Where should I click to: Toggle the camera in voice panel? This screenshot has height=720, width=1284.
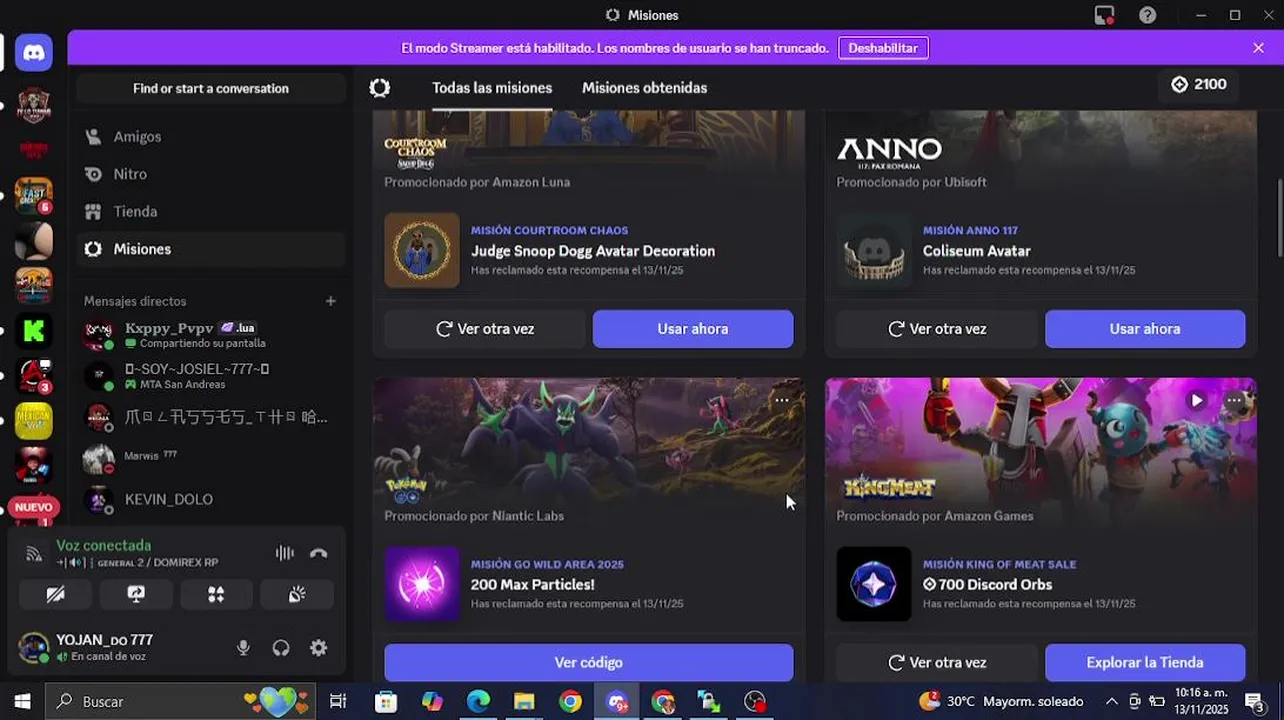[56, 594]
